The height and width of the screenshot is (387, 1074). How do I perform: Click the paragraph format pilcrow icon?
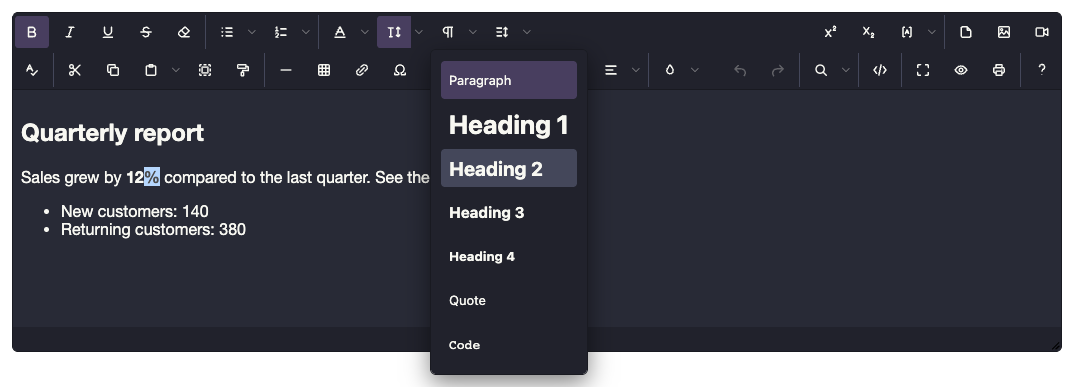coord(448,32)
